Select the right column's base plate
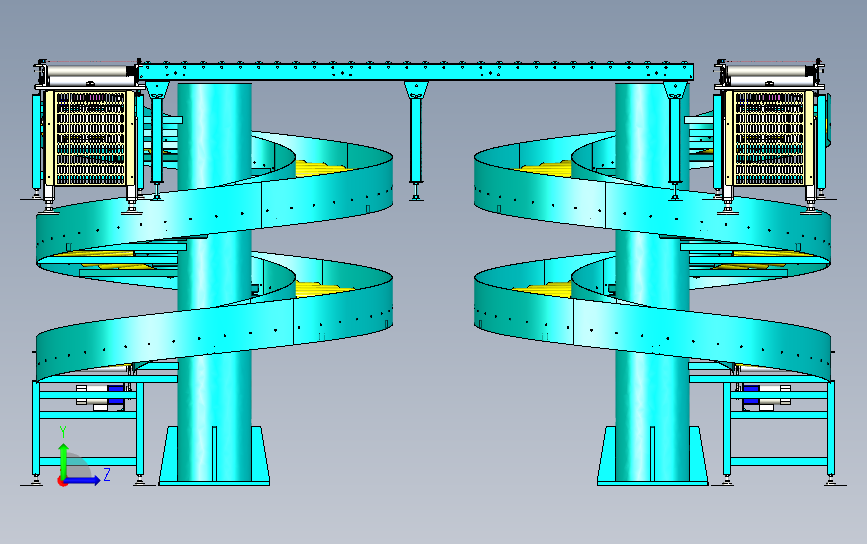This screenshot has width=867, height=544. coord(652,483)
